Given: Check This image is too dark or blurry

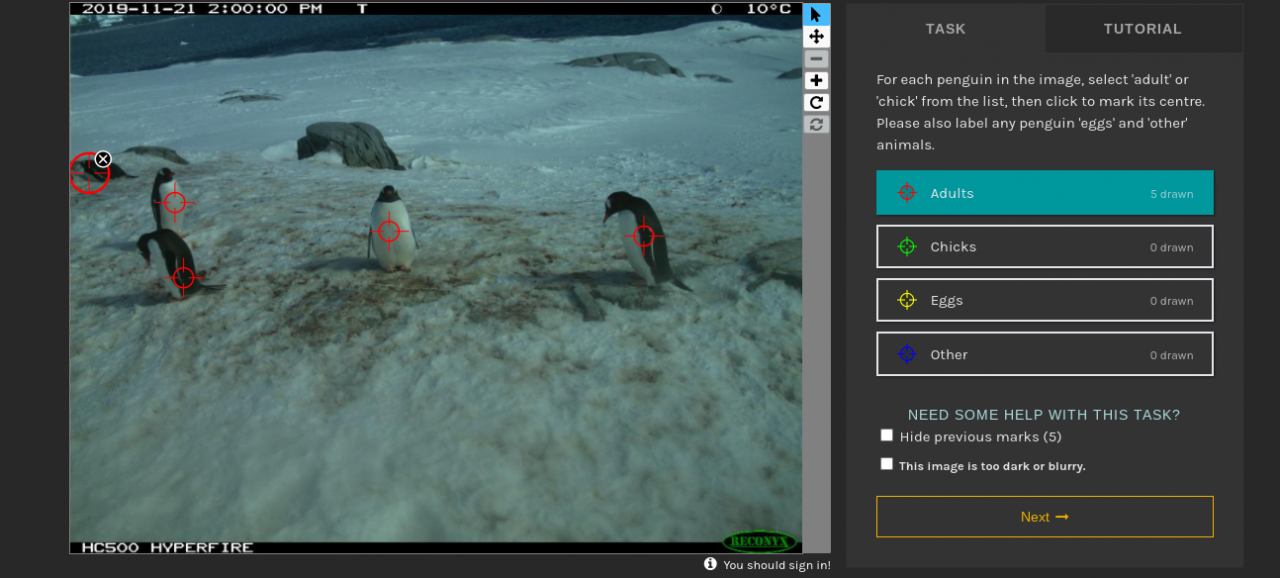Looking at the screenshot, I should pos(886,464).
